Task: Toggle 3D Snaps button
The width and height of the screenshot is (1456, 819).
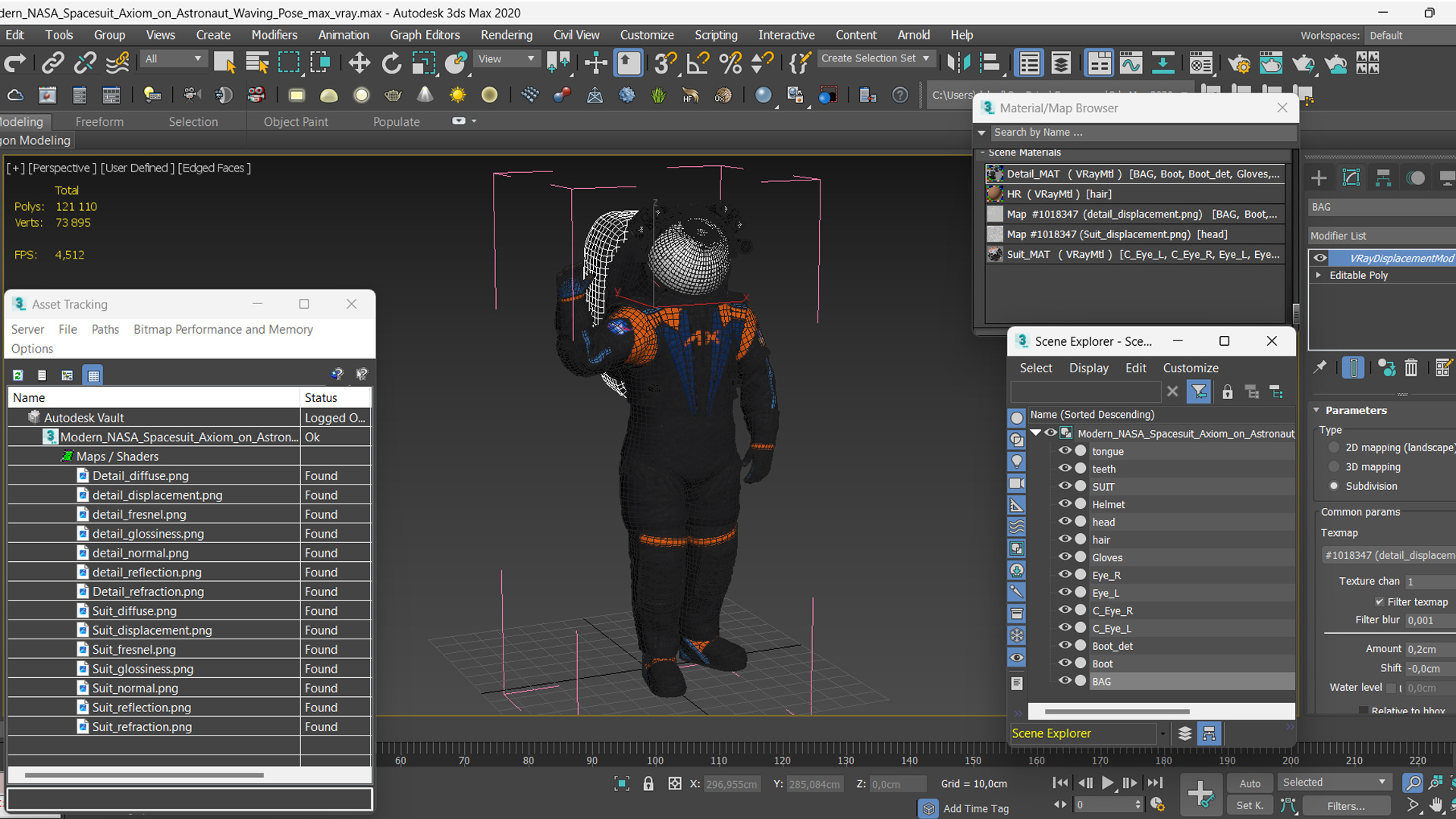Action: pyautogui.click(x=665, y=63)
